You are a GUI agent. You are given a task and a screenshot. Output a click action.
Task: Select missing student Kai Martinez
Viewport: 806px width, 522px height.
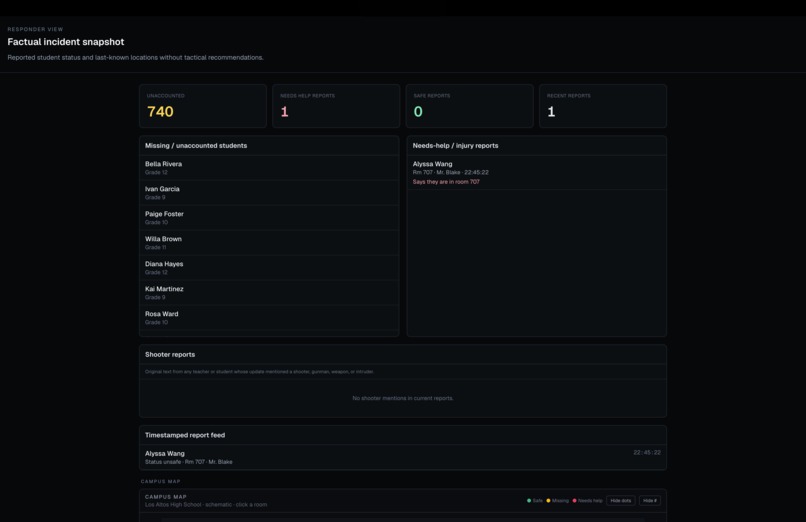269,293
